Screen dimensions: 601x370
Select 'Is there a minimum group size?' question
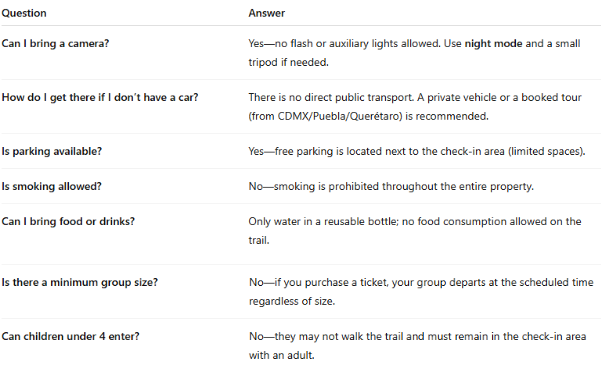coord(80,283)
